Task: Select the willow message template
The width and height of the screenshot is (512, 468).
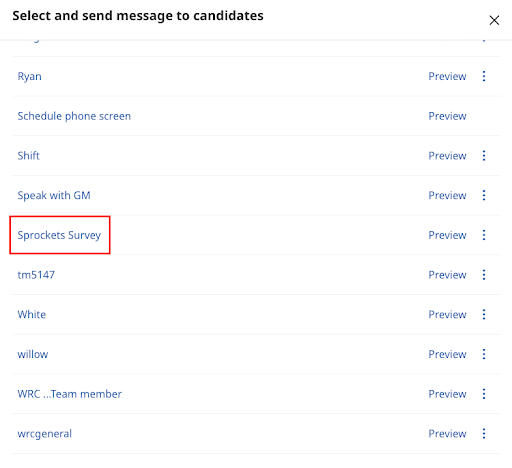Action: click(33, 354)
